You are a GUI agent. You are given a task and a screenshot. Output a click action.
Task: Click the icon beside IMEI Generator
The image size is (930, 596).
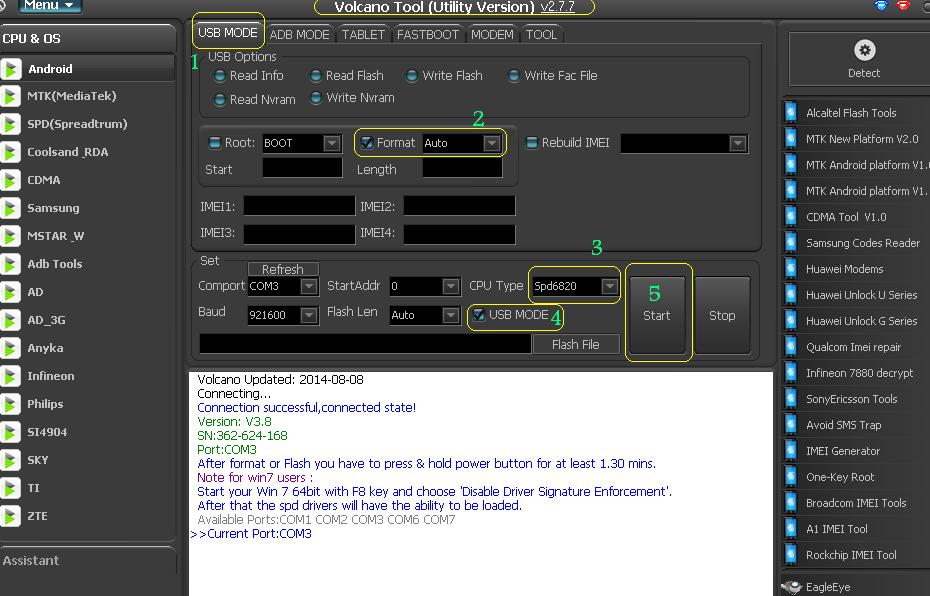tap(791, 451)
